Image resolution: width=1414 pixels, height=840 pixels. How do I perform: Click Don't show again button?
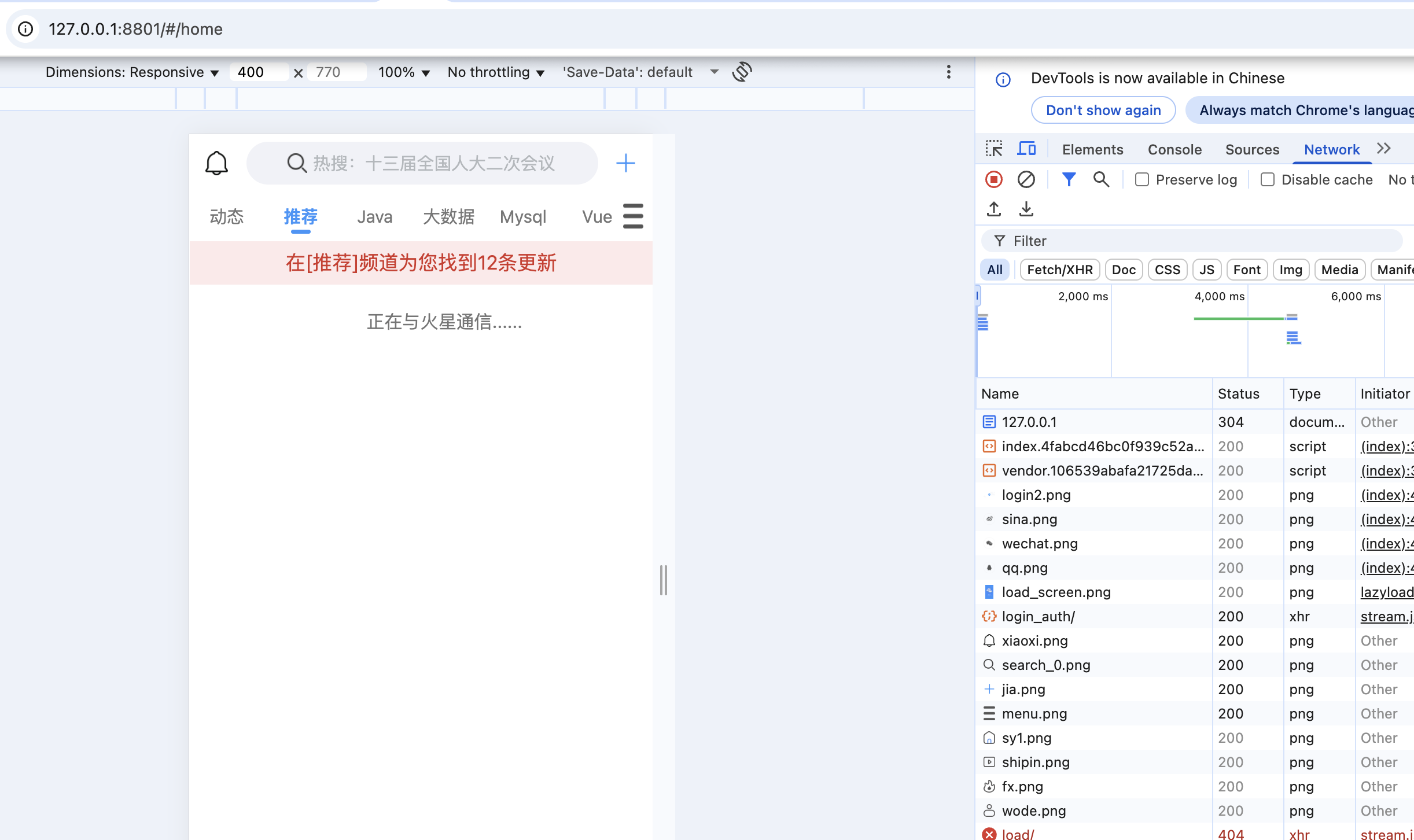click(x=1103, y=110)
